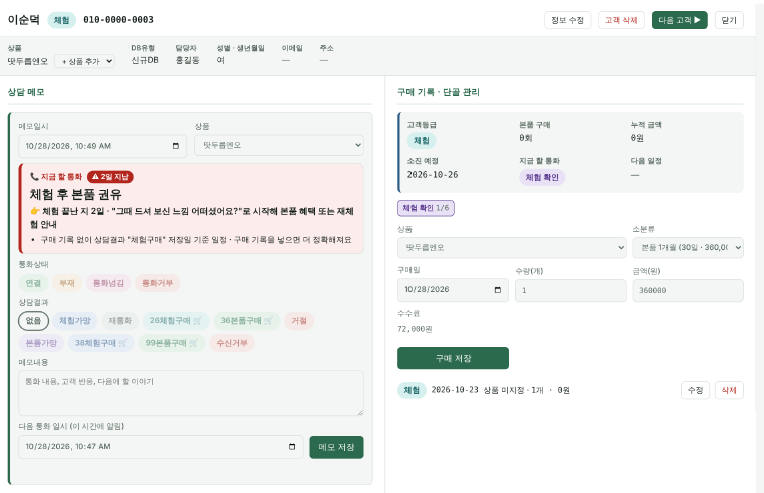Click 구매 기록 · 단골 관리 section title
This screenshot has height=493, width=764.
tap(439, 92)
